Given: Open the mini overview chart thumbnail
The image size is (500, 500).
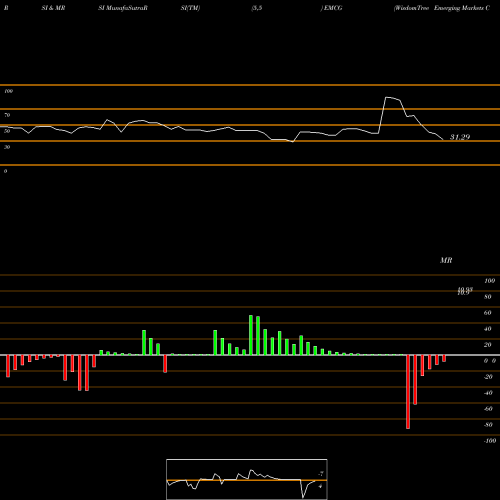Looking at the screenshot, I should point(247,479).
